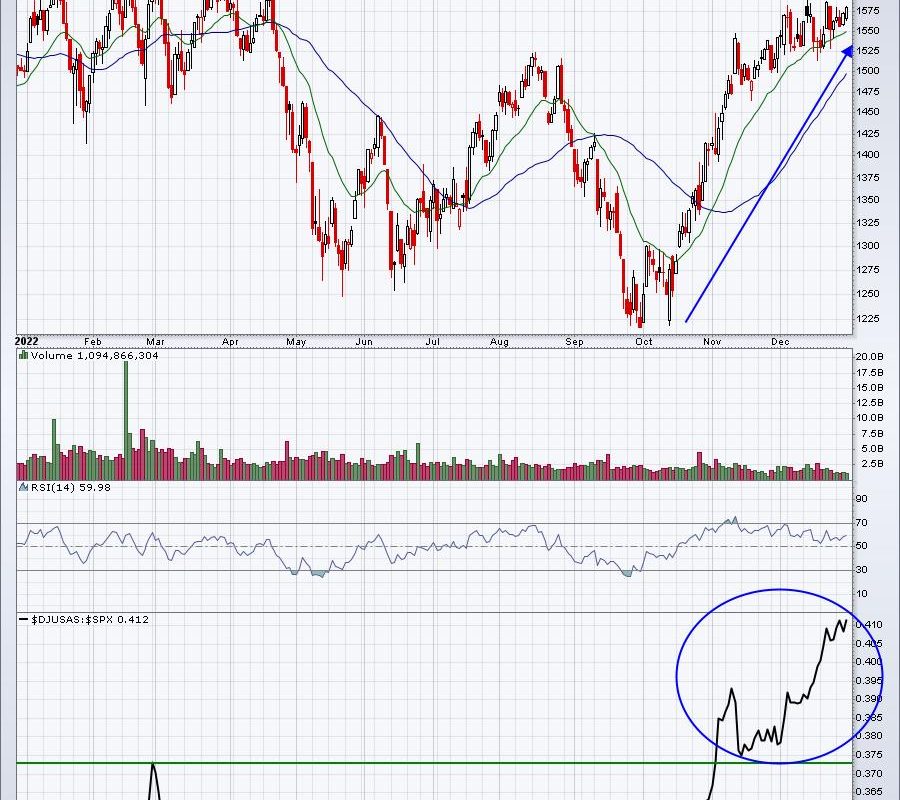Click the 1375 price axis value

pyautogui.click(x=868, y=177)
